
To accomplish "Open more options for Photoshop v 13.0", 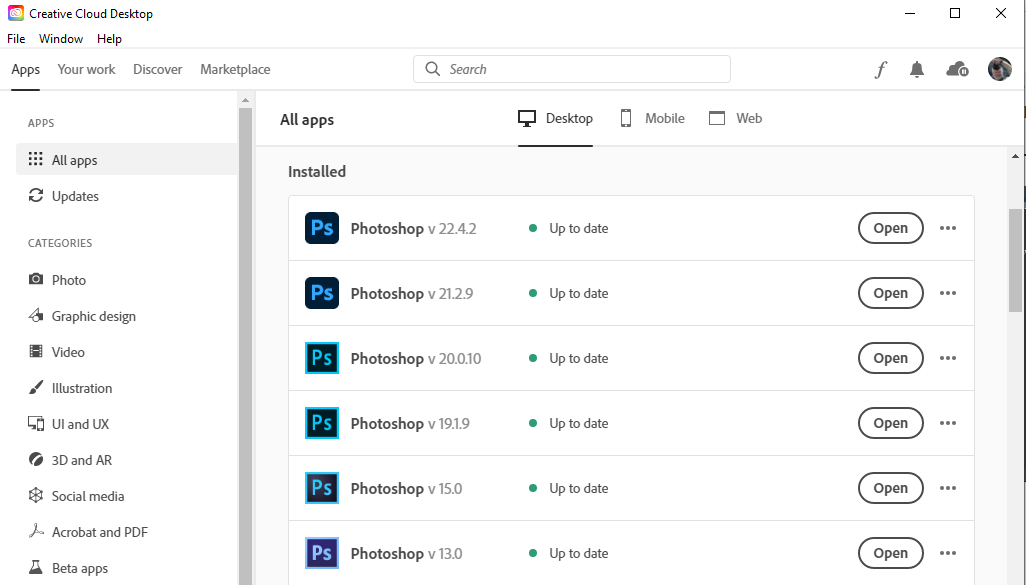I will click(x=947, y=553).
